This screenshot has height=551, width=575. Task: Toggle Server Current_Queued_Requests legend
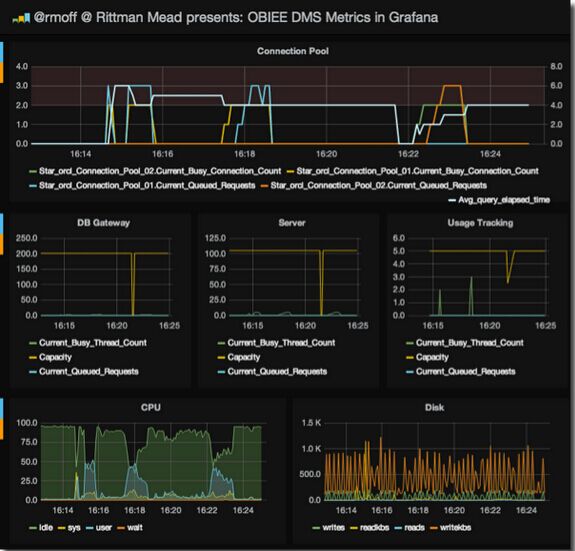click(x=272, y=371)
